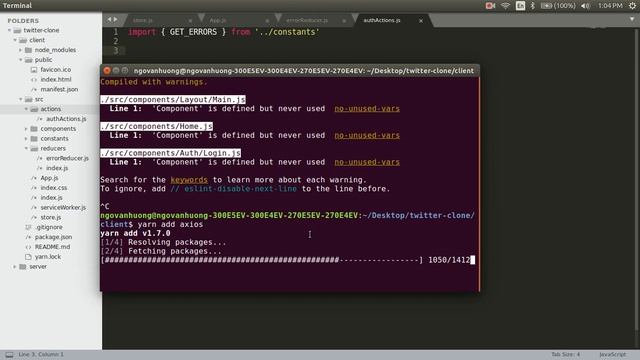Image resolution: width=640 pixels, height=360 pixels.
Task: Collapse the src folder
Action: 21,99
